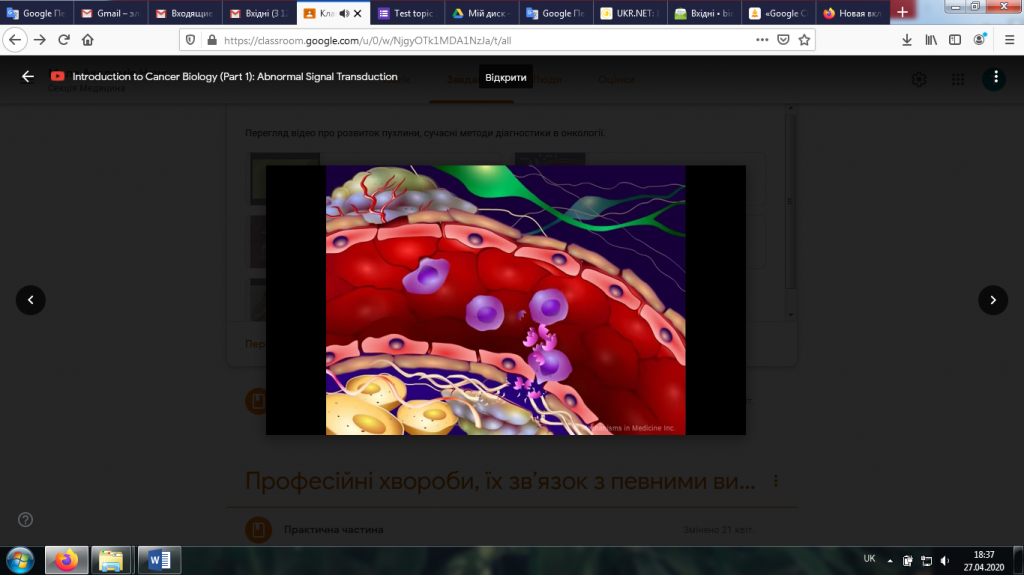Screen dimensions: 1024x575
Task: Switch to the UKR.NET tab
Action: [x=630, y=13]
